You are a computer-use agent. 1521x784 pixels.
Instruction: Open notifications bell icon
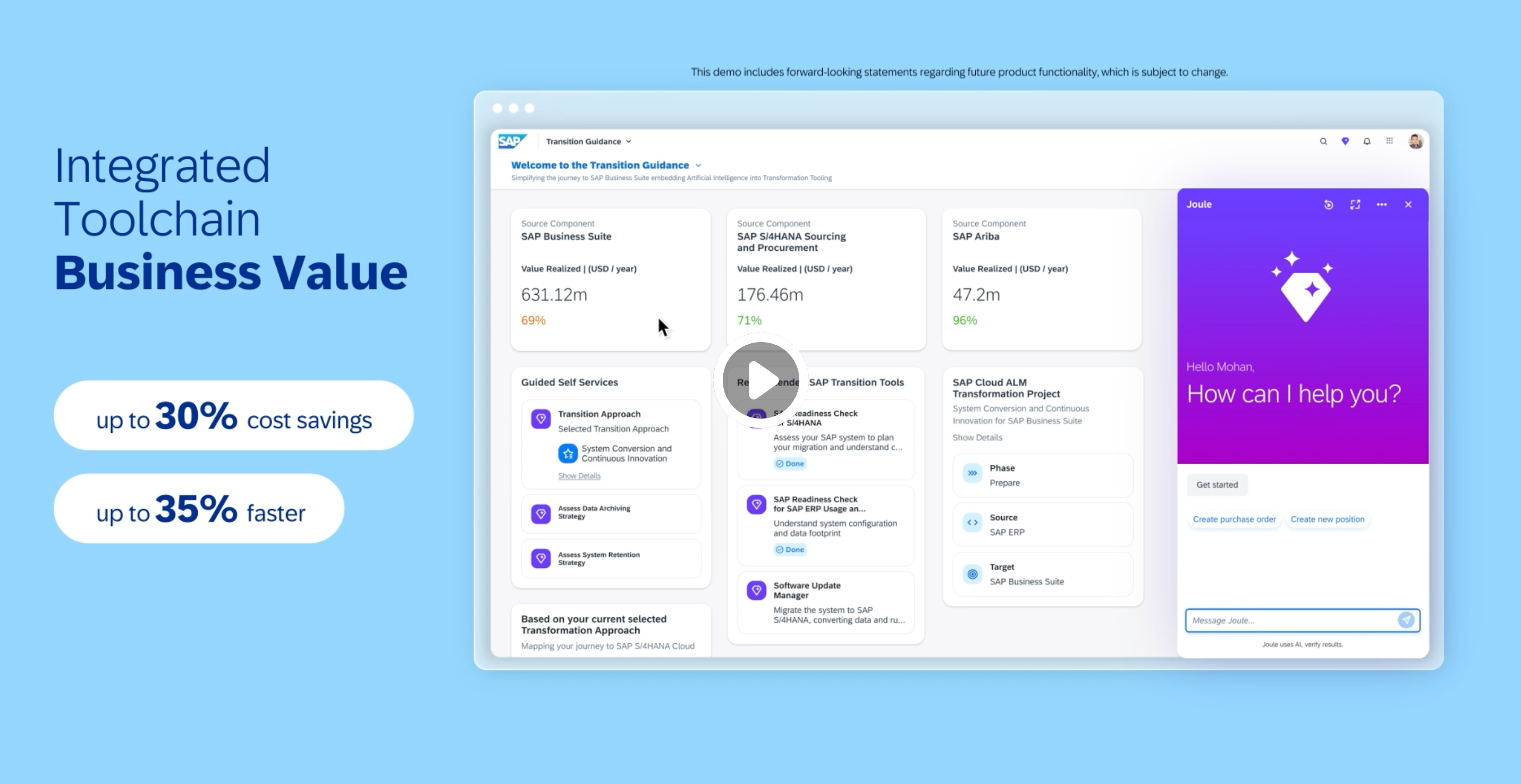click(1367, 142)
